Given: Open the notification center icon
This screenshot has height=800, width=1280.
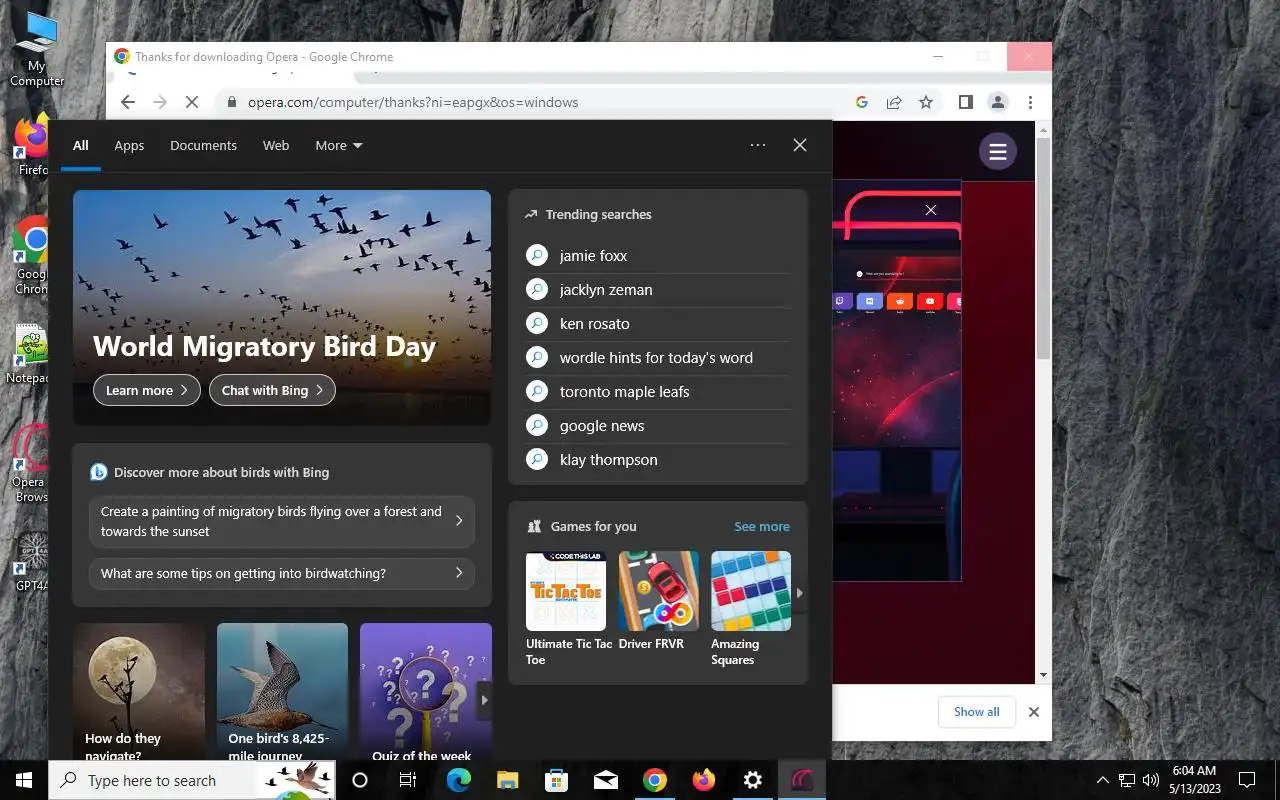Looking at the screenshot, I should coord(1247,780).
